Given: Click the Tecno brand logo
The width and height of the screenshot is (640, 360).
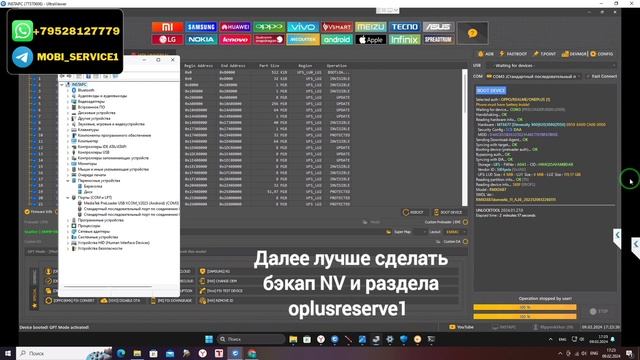Looking at the screenshot, I should [x=404, y=27].
